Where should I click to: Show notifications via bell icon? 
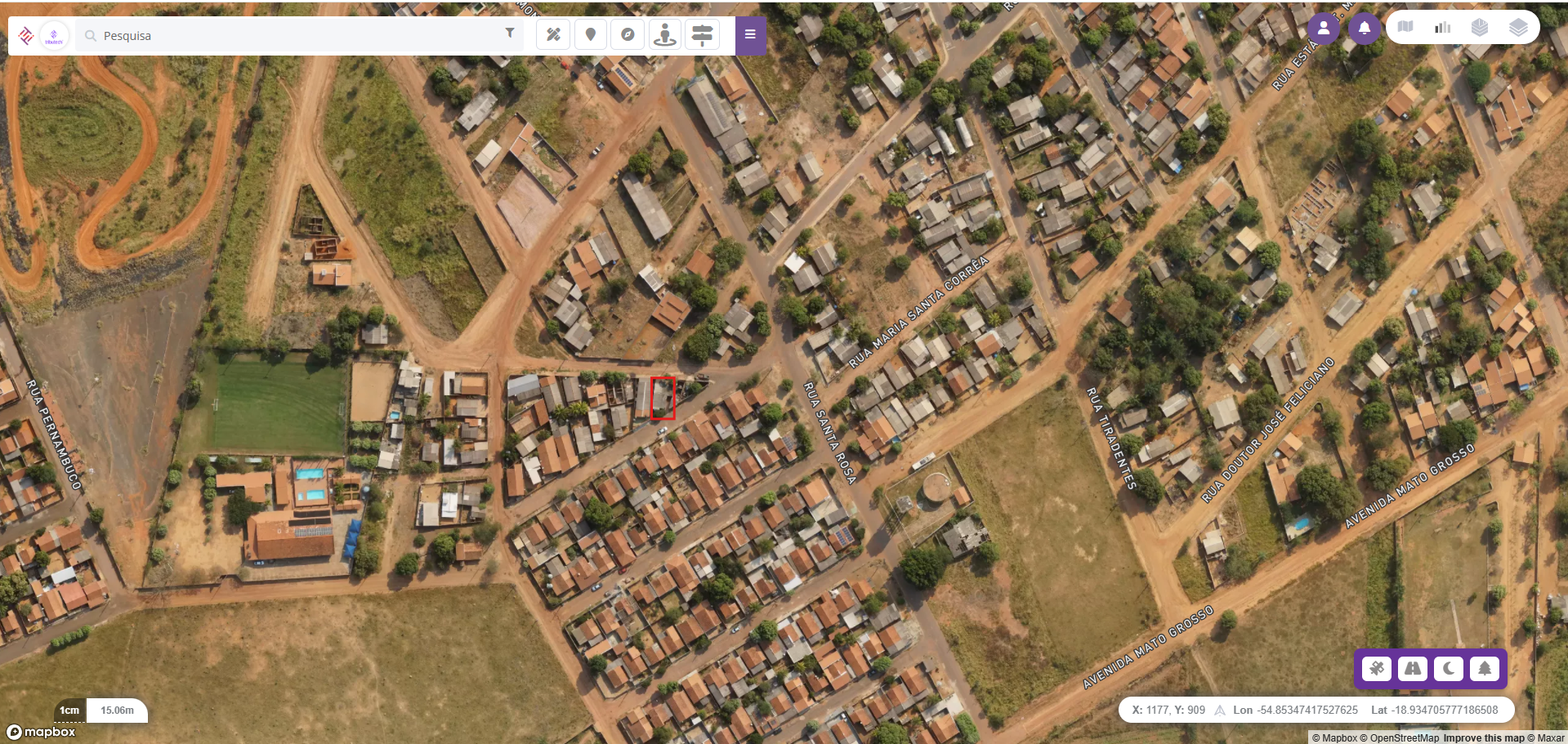click(1364, 29)
